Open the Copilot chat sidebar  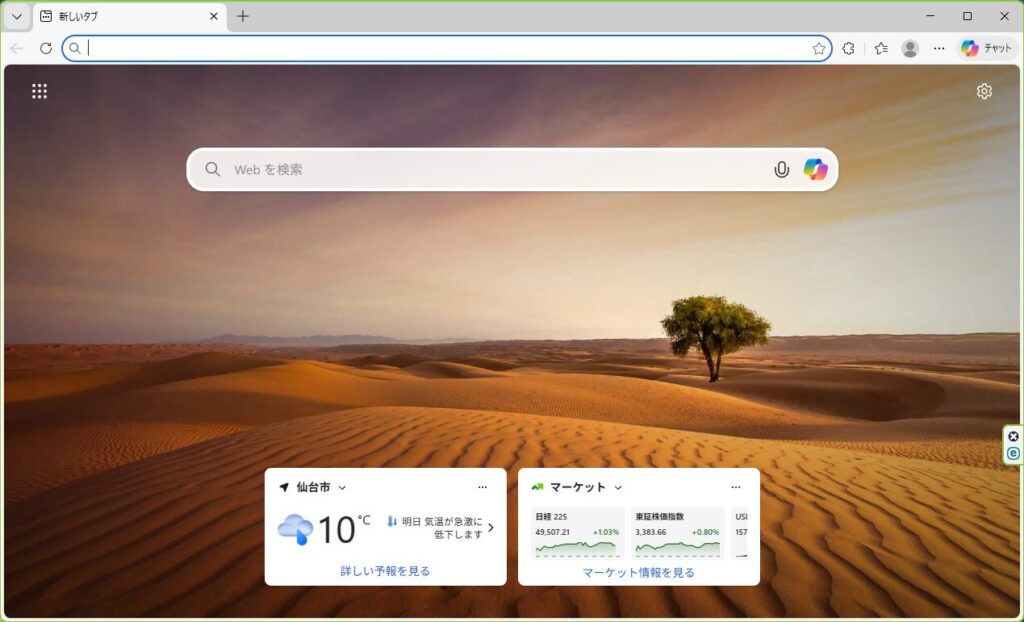click(986, 48)
